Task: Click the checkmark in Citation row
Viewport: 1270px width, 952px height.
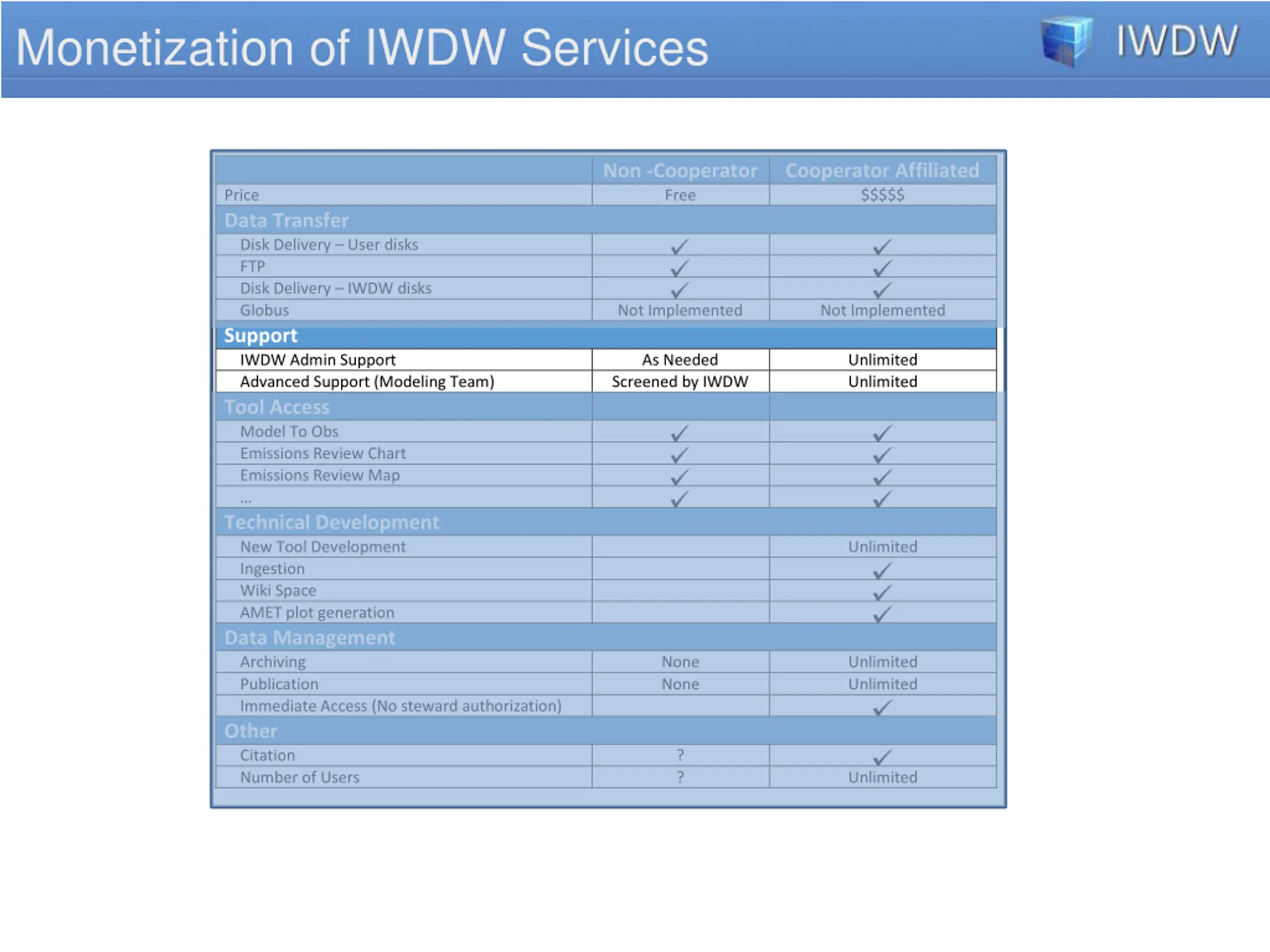Action: (x=882, y=758)
